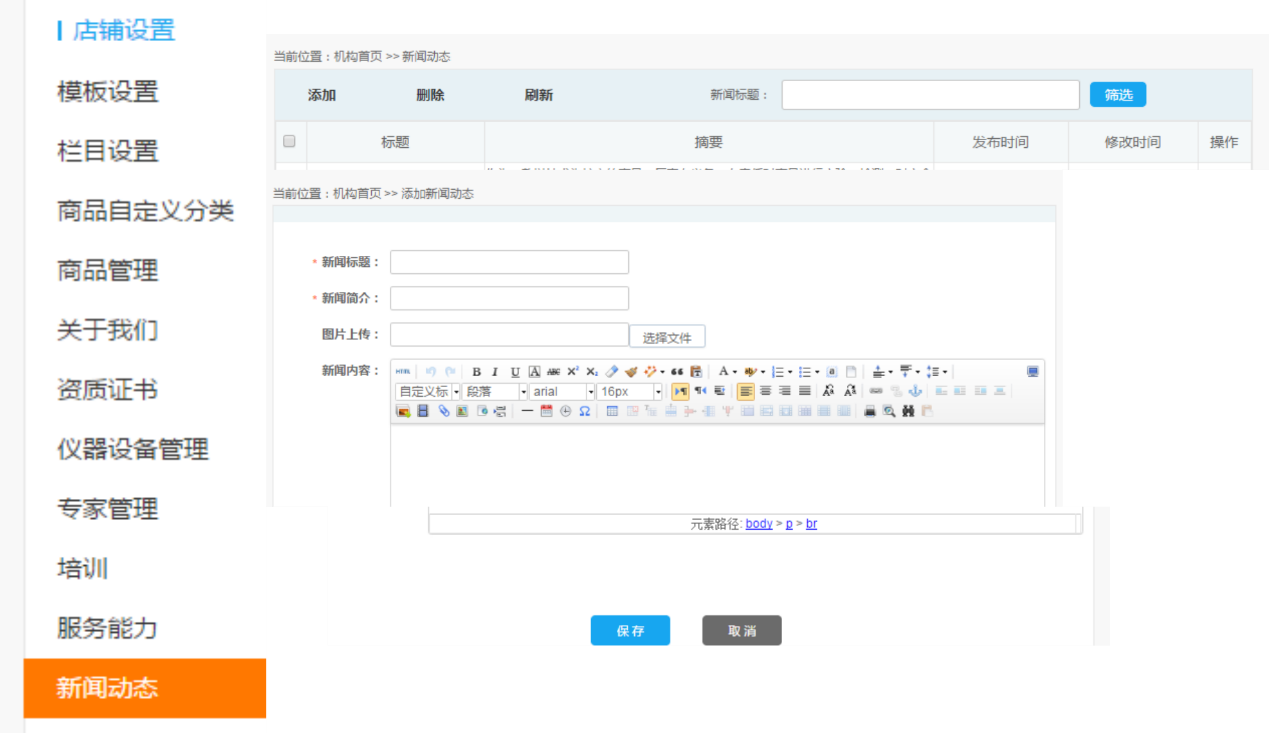Apply underline formatting in the editor

(515, 371)
